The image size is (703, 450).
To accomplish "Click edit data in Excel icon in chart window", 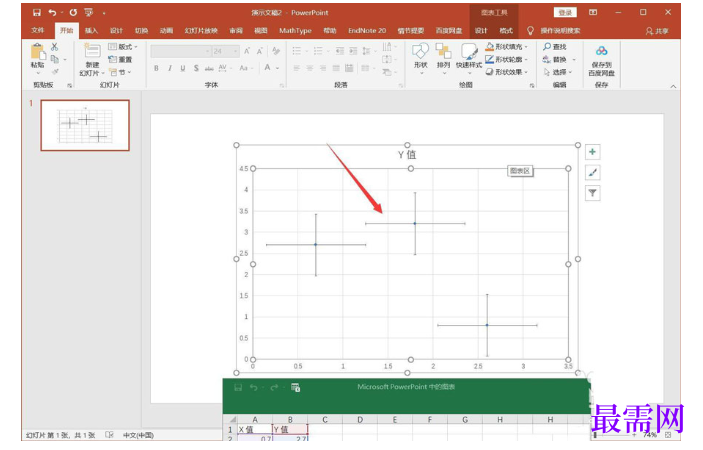I will 295,387.
